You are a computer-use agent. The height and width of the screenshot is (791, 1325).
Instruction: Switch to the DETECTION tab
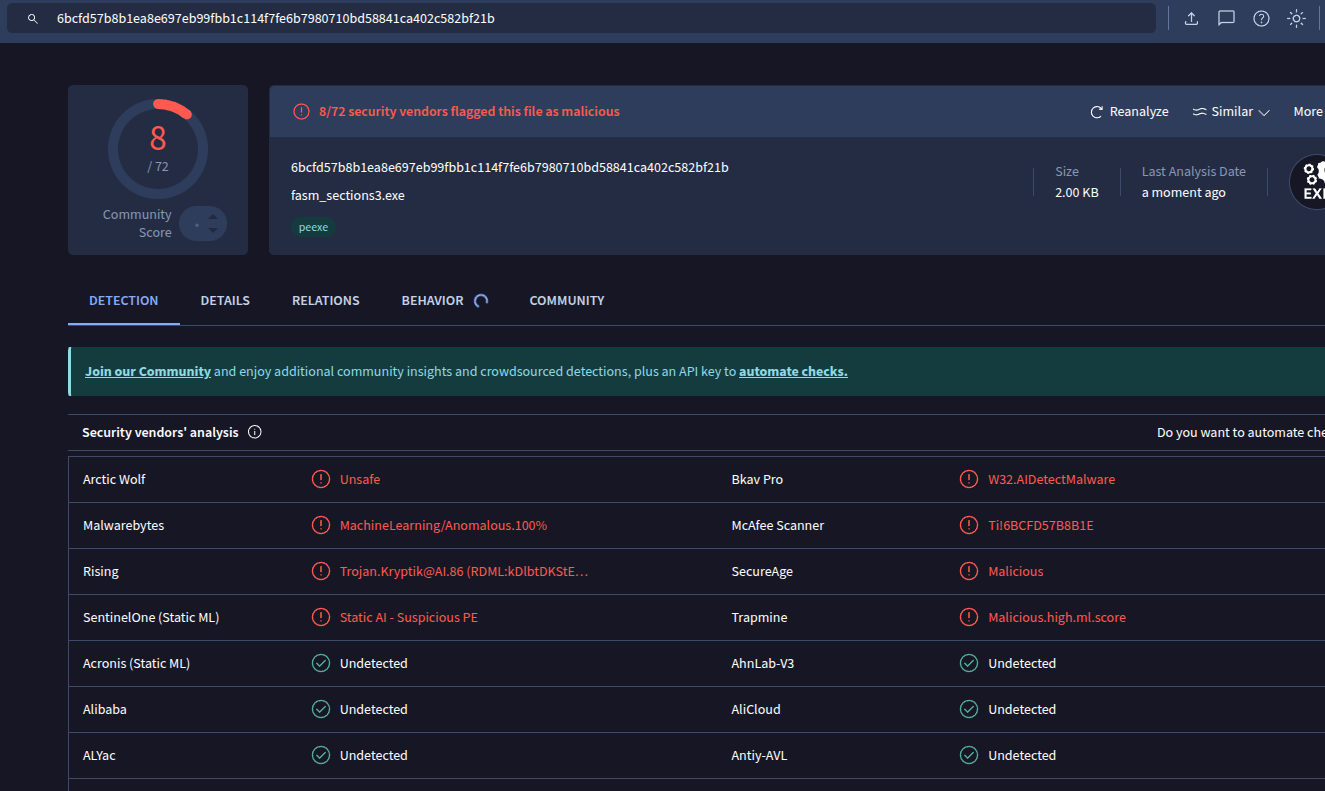coord(124,300)
